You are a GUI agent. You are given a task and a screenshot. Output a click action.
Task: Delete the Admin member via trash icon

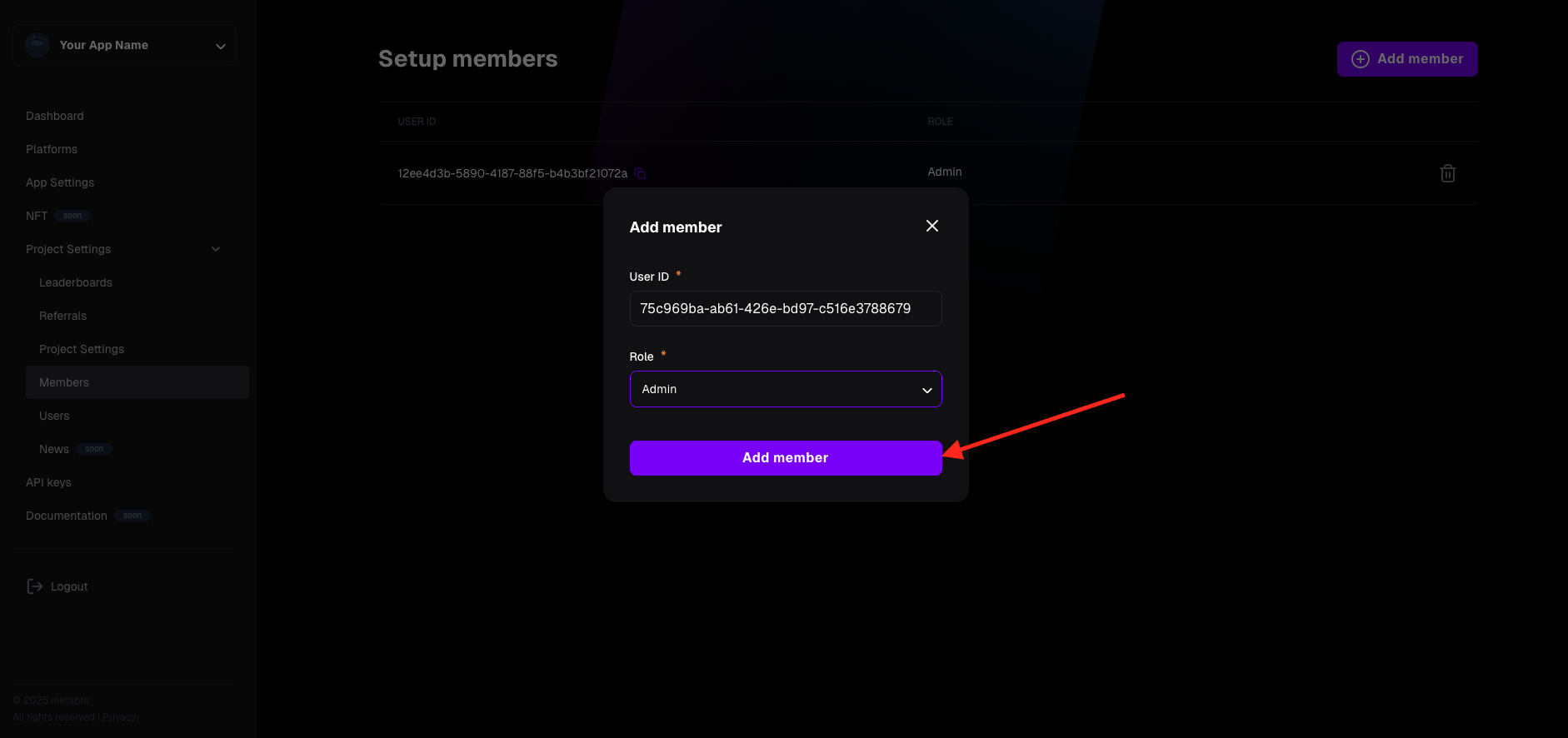coord(1448,173)
